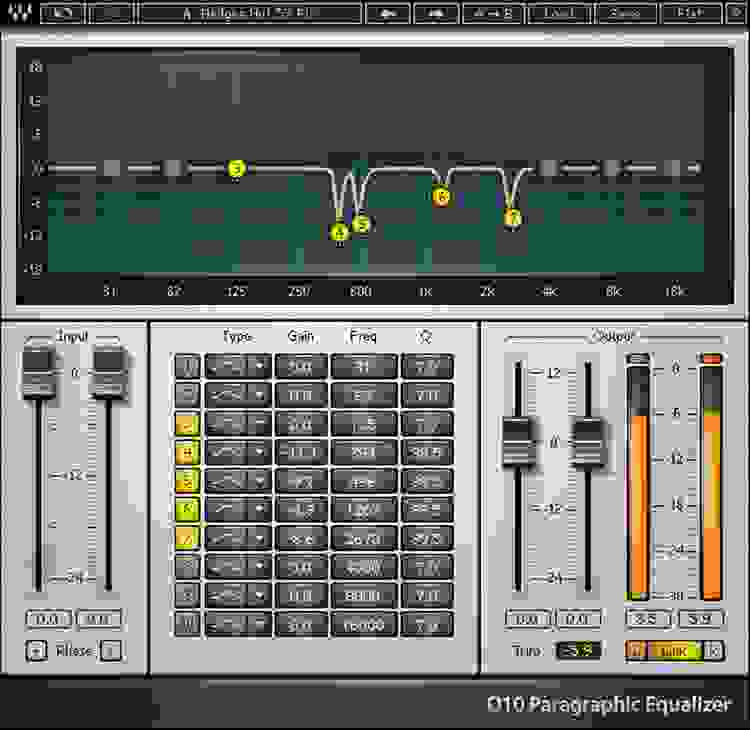Open band 7 filter type dropdown
This screenshot has height=730, width=750.
tap(238, 539)
